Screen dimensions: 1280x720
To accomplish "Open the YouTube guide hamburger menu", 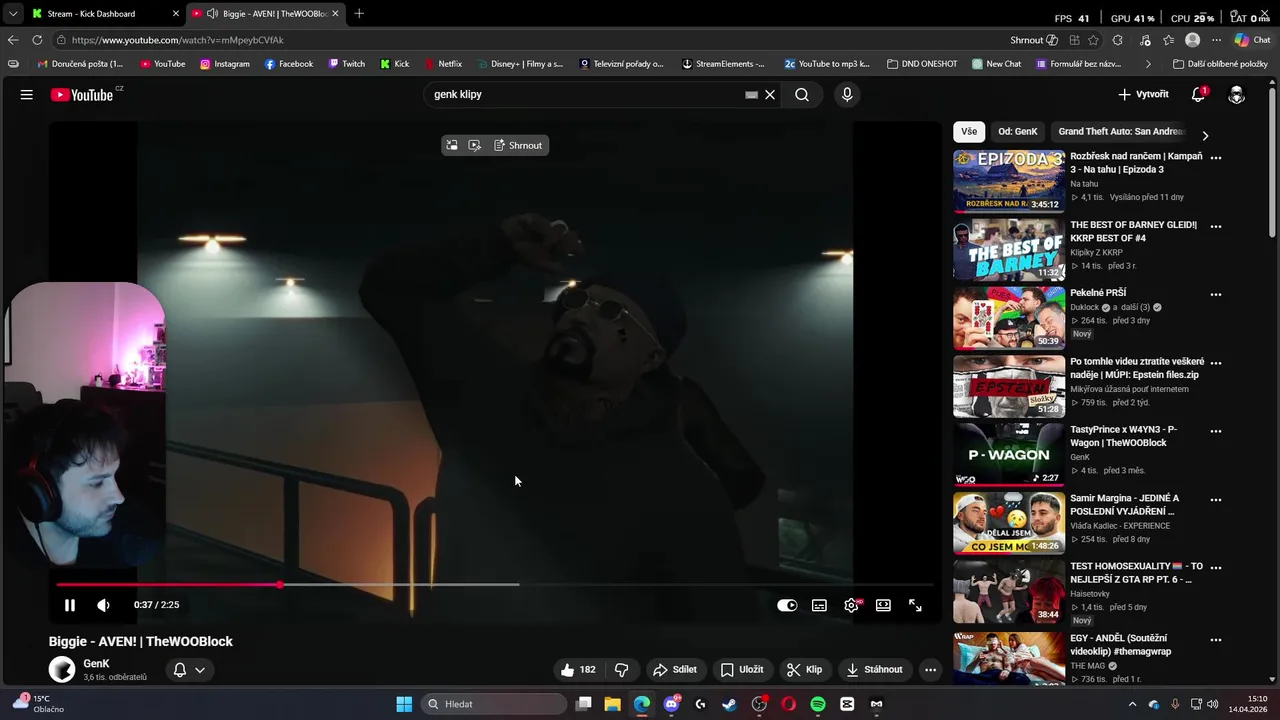I will point(27,95).
